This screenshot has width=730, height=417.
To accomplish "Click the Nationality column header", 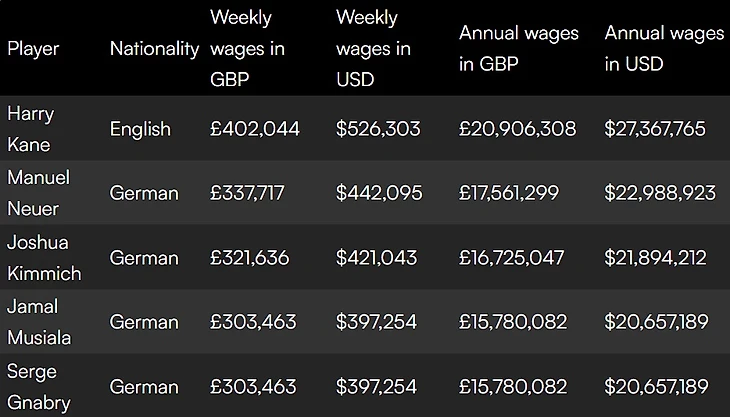I will (x=154, y=49).
